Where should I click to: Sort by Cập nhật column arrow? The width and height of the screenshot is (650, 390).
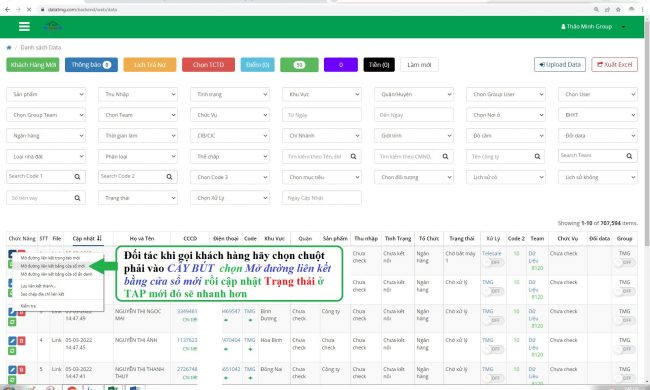click(99, 238)
